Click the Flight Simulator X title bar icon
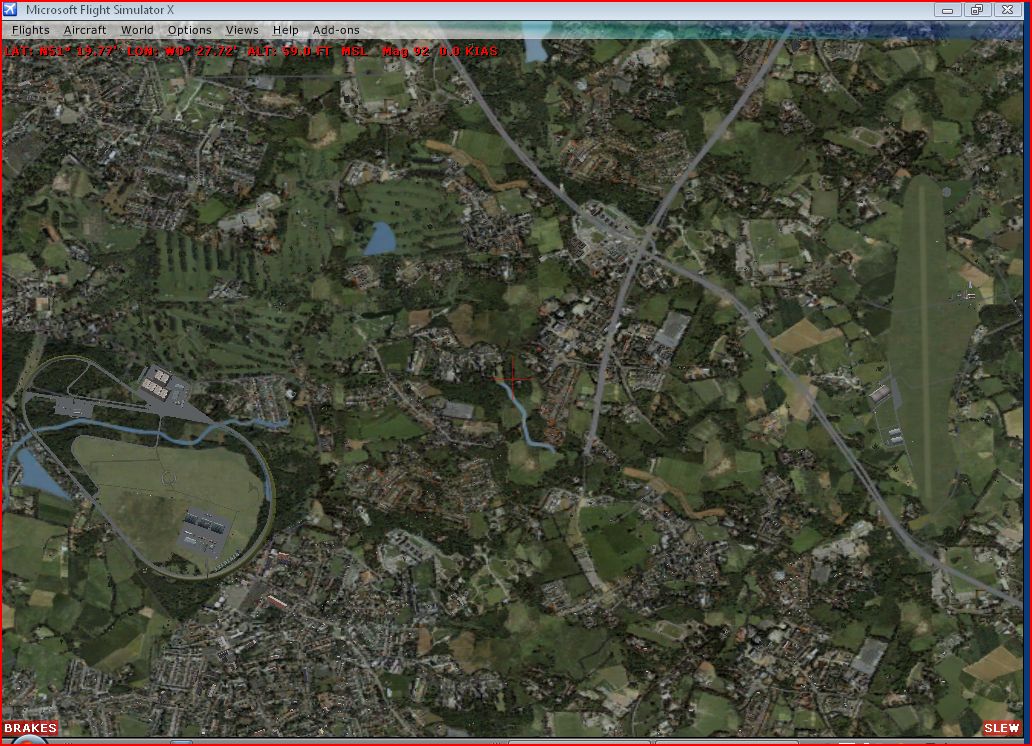The width and height of the screenshot is (1032, 746). coord(11,10)
